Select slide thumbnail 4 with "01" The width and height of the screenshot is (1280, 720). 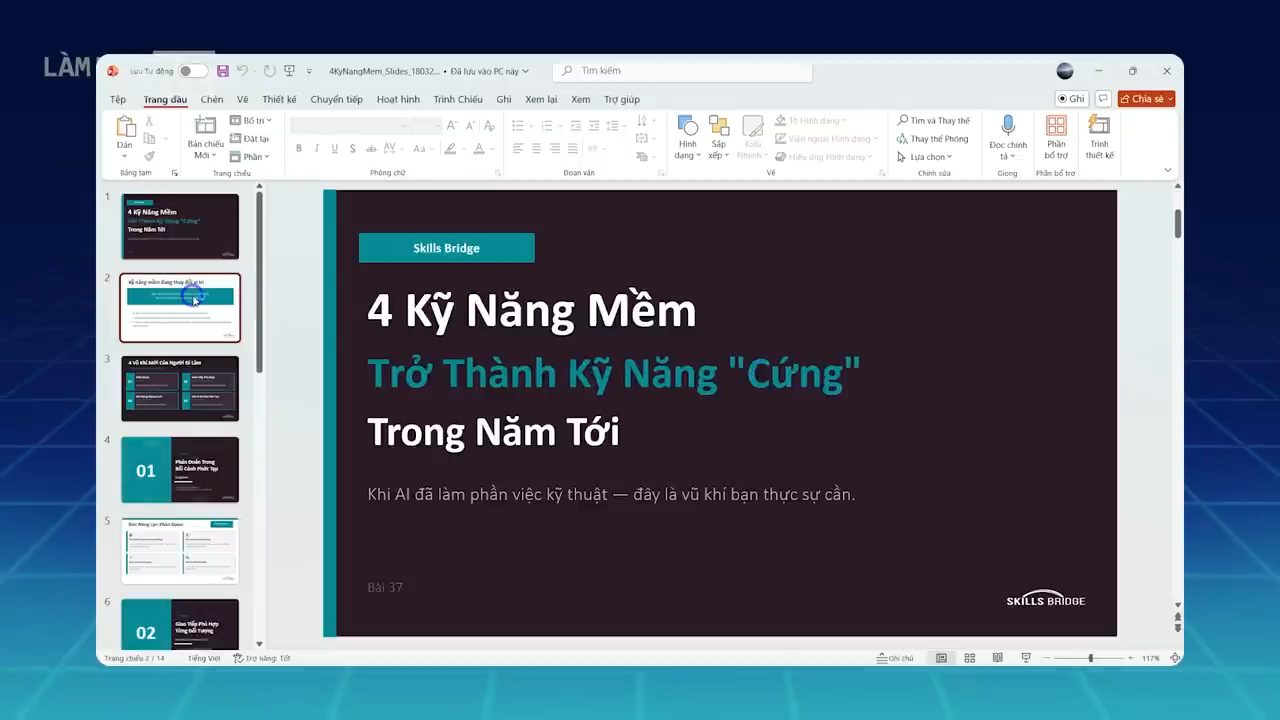click(180, 470)
